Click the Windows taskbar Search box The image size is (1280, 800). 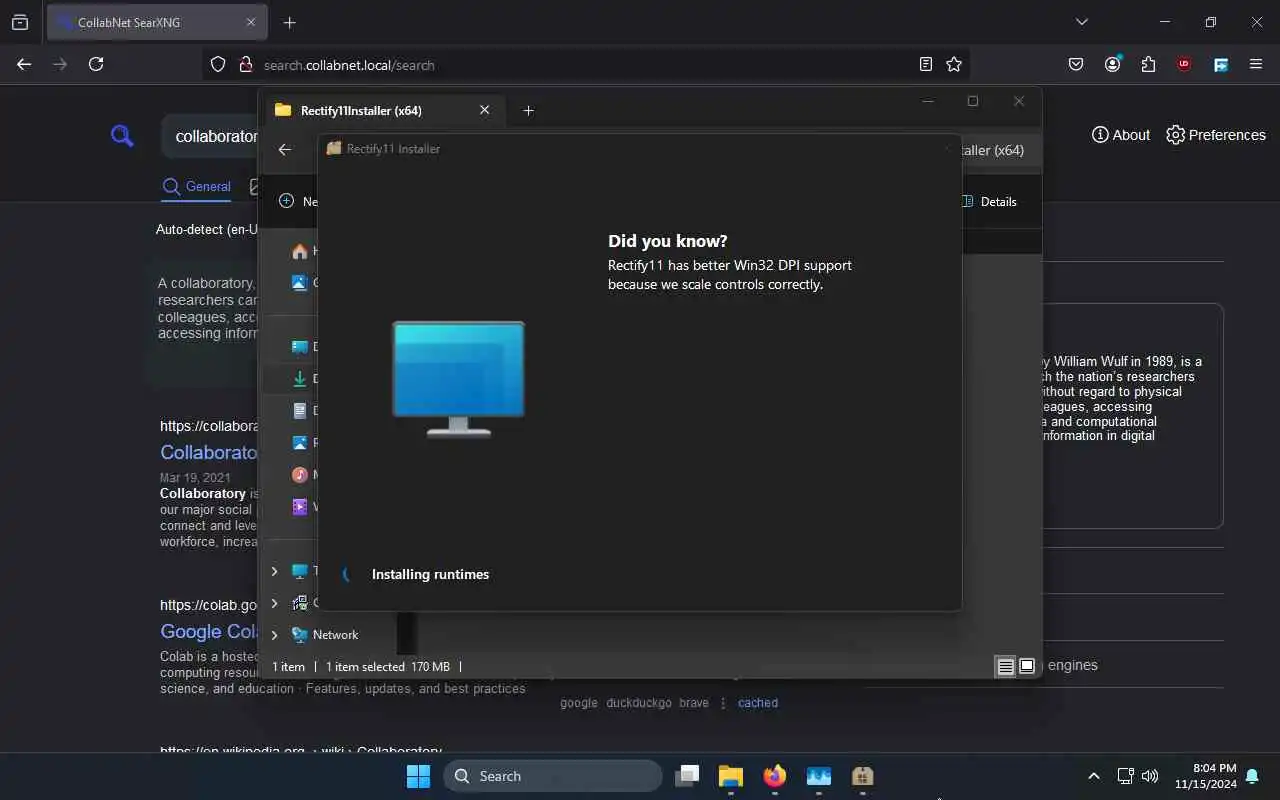pos(553,776)
